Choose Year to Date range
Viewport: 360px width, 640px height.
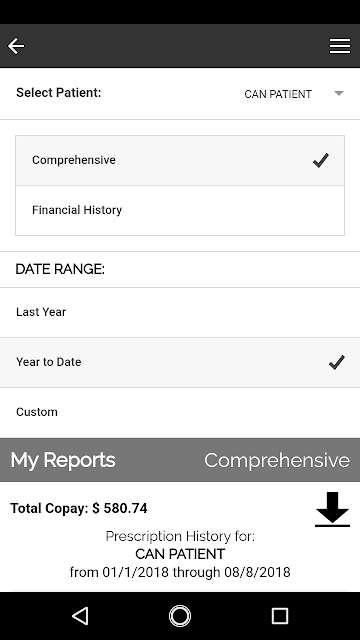(x=180, y=362)
